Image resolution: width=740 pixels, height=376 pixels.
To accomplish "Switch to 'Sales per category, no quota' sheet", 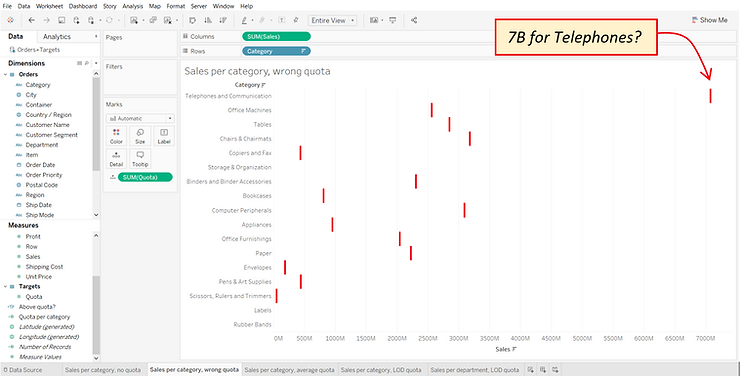I will [103, 370].
